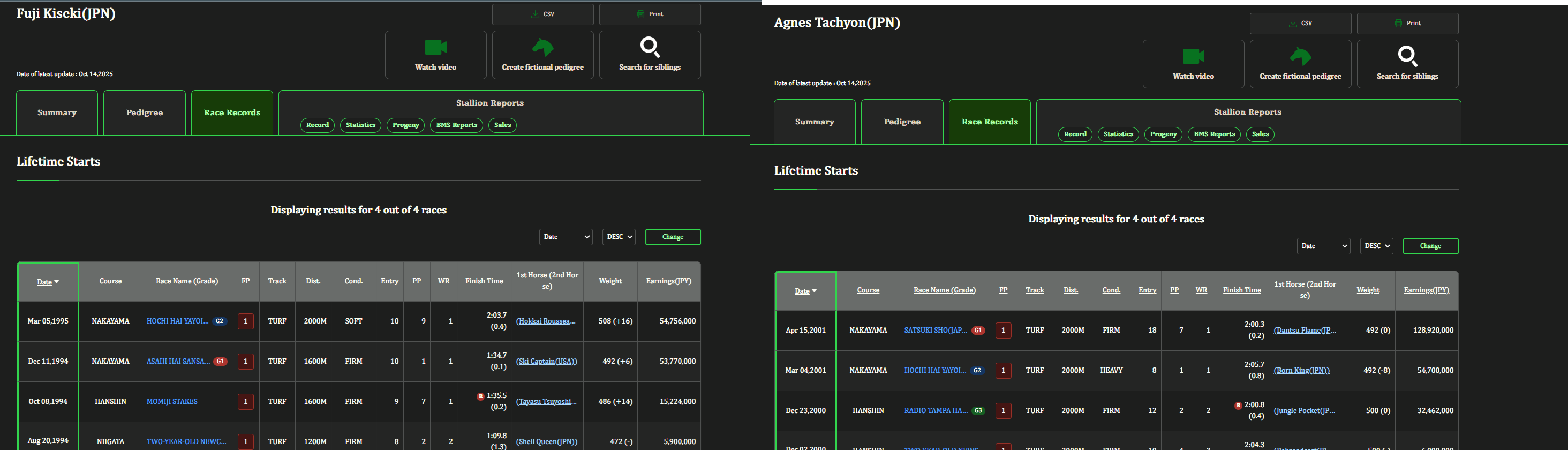Image resolution: width=1568 pixels, height=450 pixels.
Task: Click the G2 badge on Fuji Kiseki's Hochi Hai Yayoi race
Action: (x=220, y=321)
